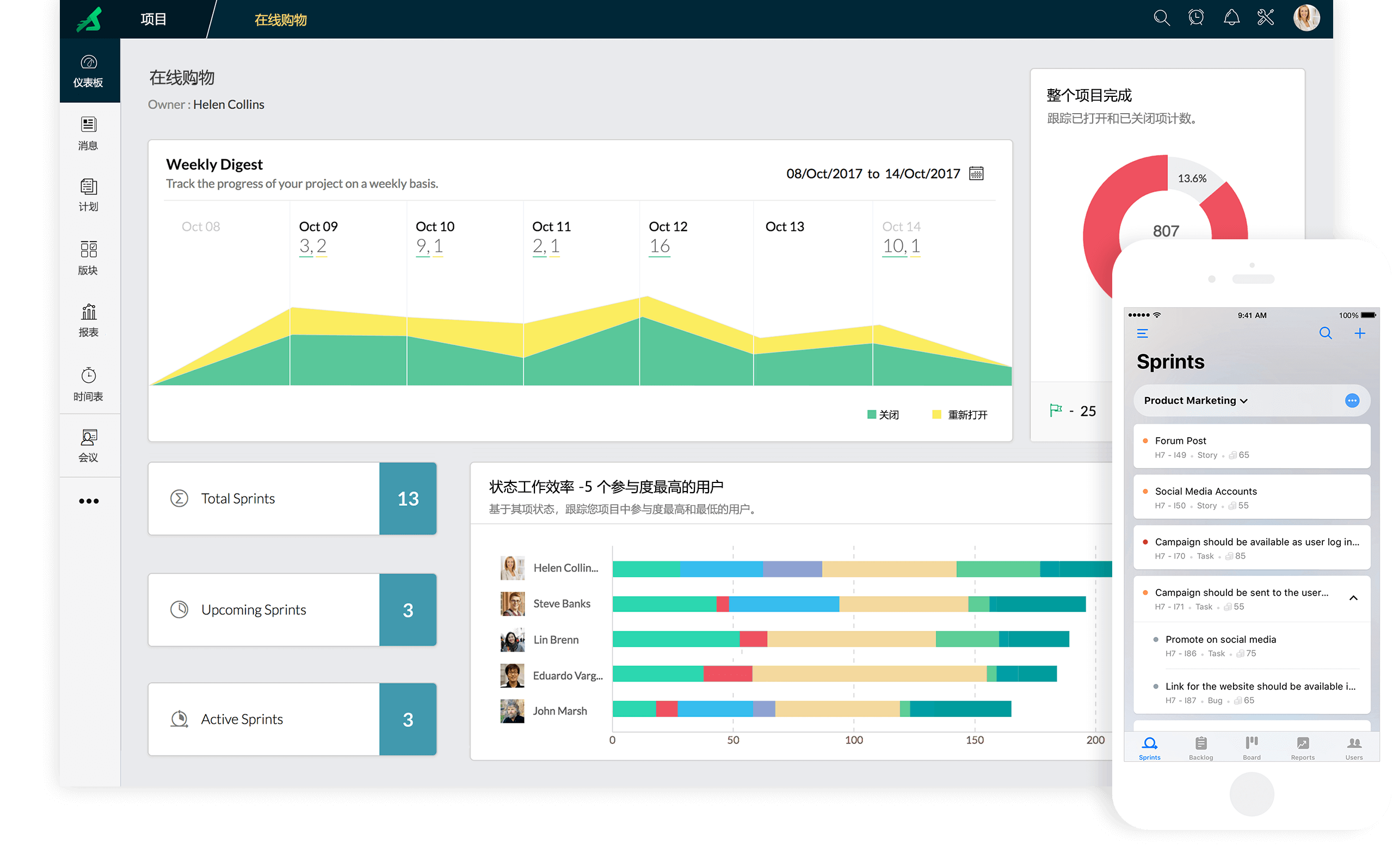Click the 项目 breadcrumb link
Image resolution: width=1393 pixels, height=868 pixels.
tap(153, 20)
